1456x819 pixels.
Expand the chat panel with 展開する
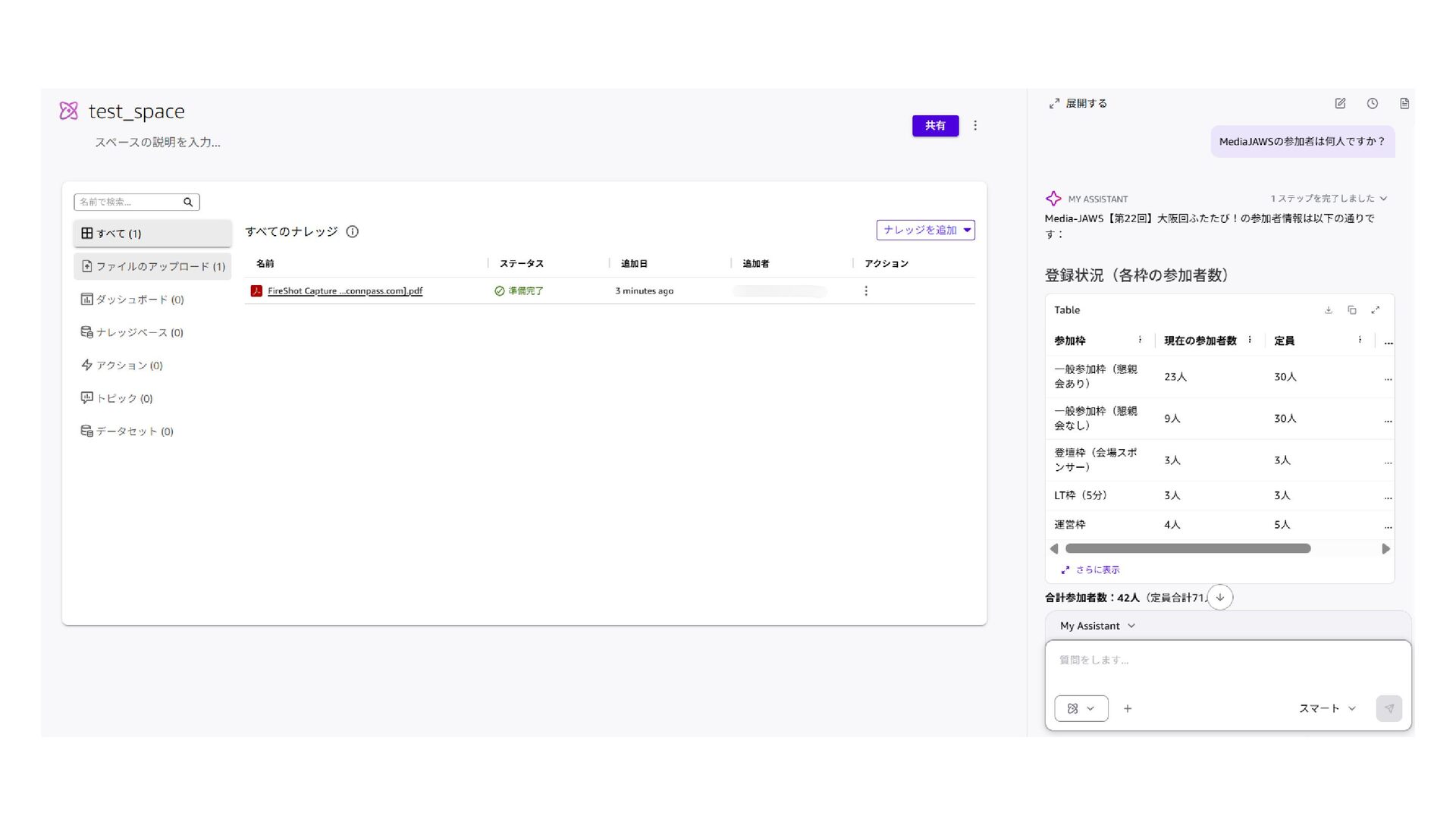pos(1078,104)
